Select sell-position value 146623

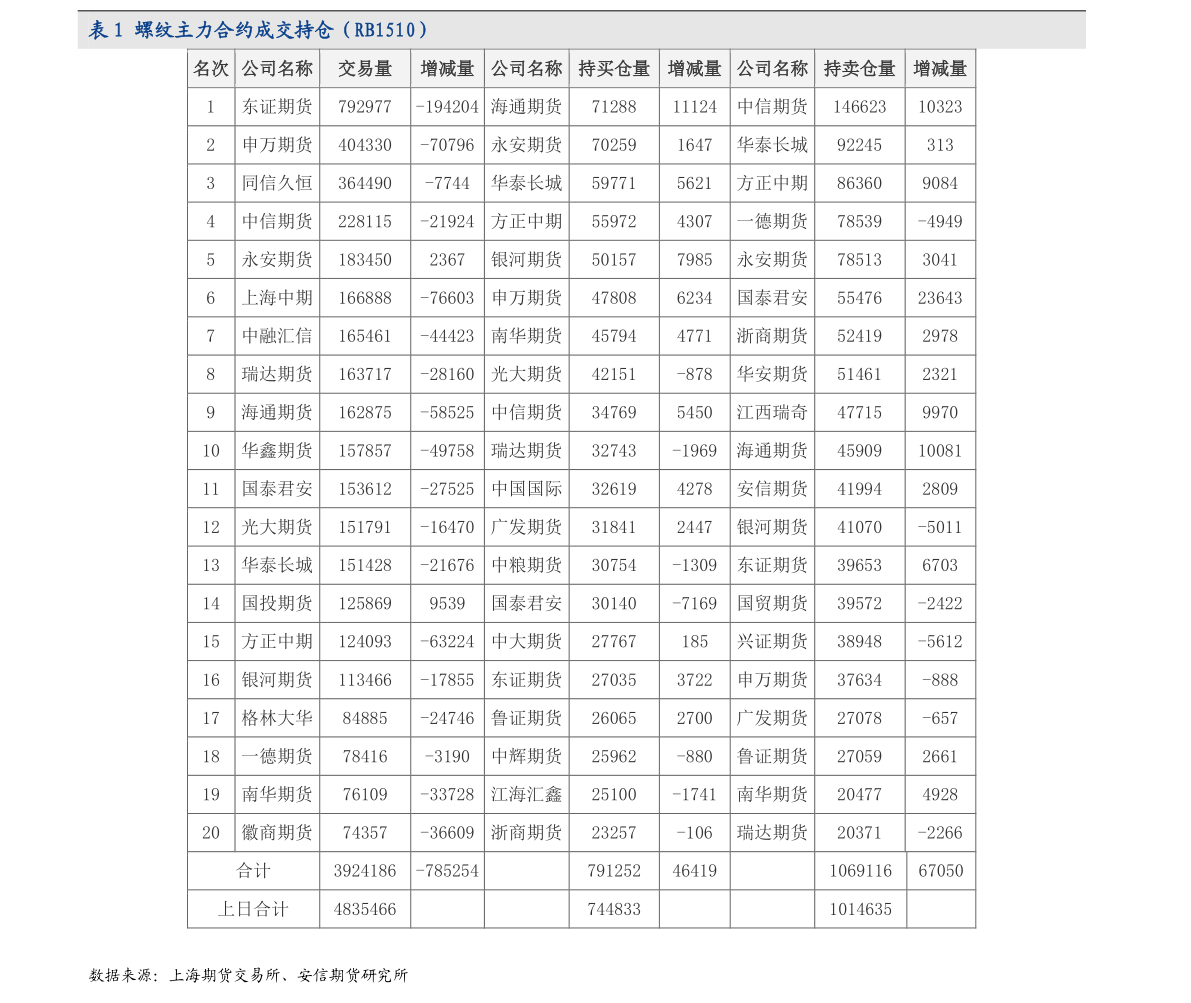click(859, 106)
